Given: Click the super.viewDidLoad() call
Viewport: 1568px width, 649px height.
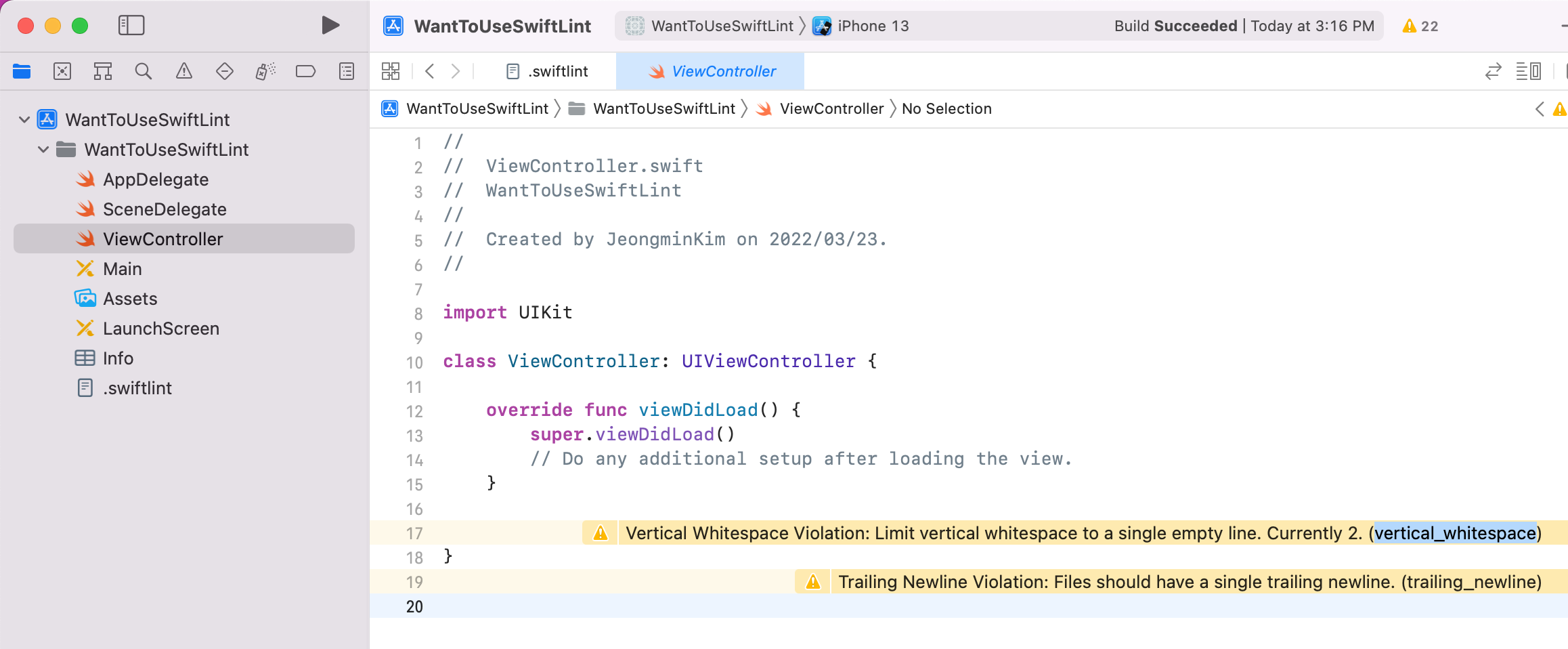Looking at the screenshot, I should tap(632, 434).
